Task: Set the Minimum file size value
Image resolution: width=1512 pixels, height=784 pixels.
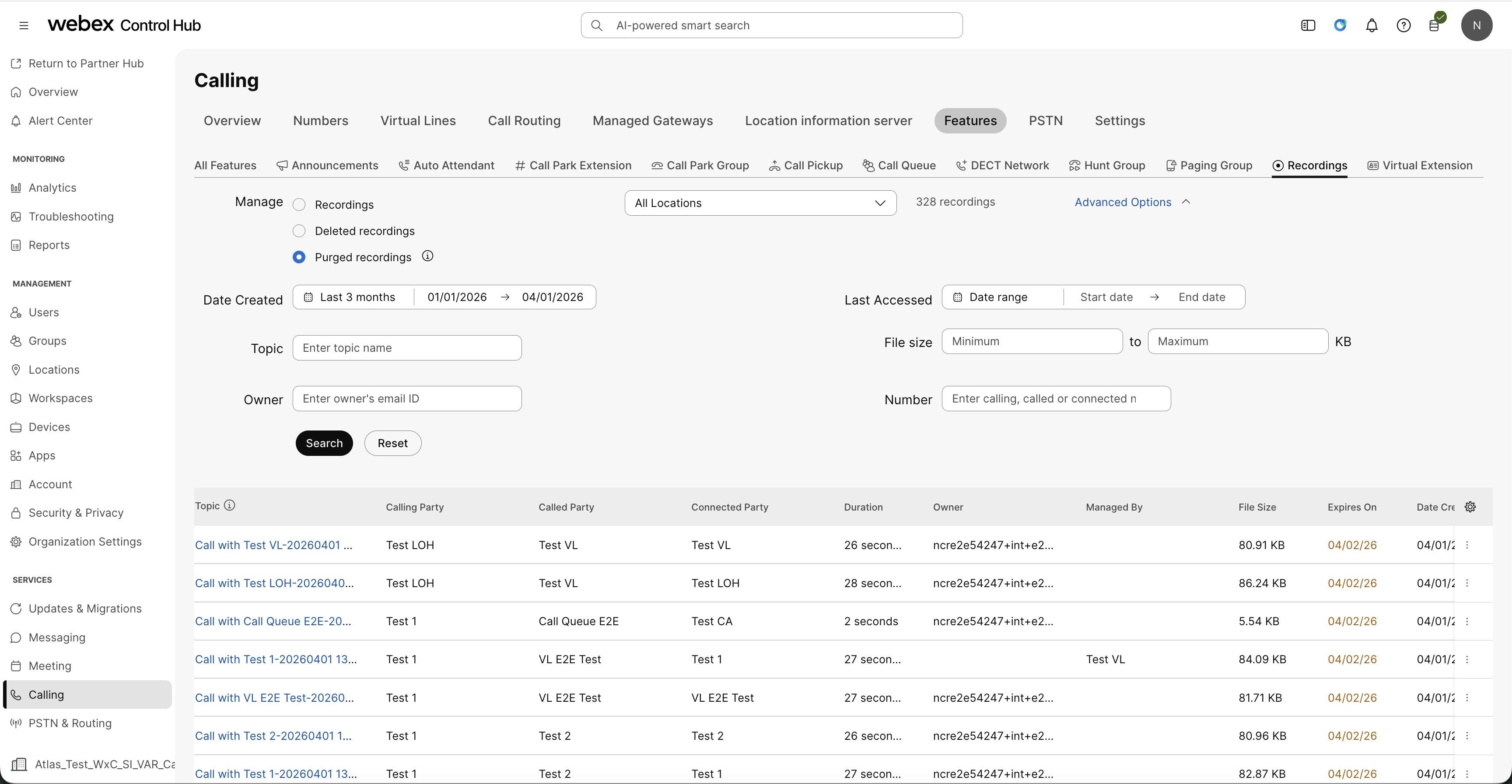Action: [1032, 341]
